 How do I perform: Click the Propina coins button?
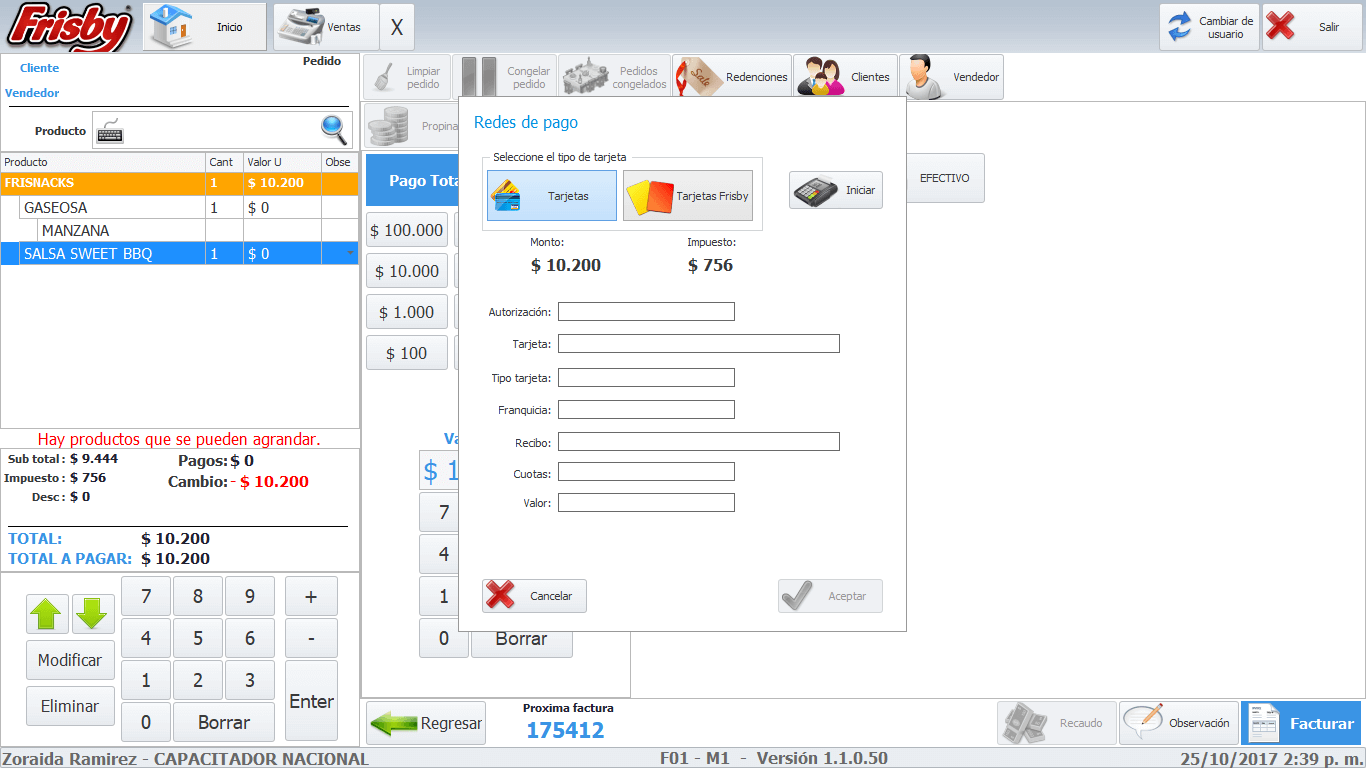410,127
